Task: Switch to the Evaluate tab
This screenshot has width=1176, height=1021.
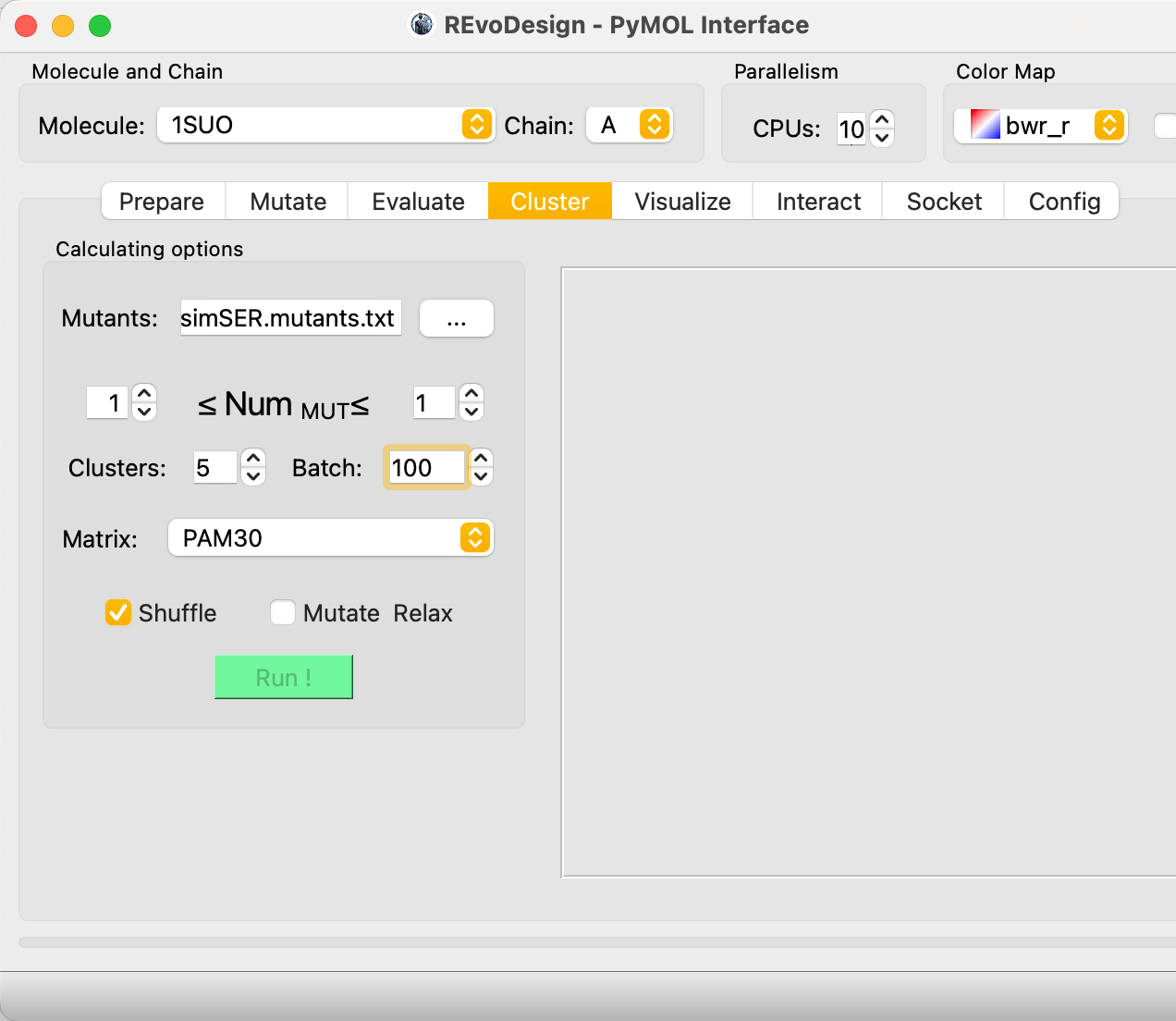Action: coord(418,201)
